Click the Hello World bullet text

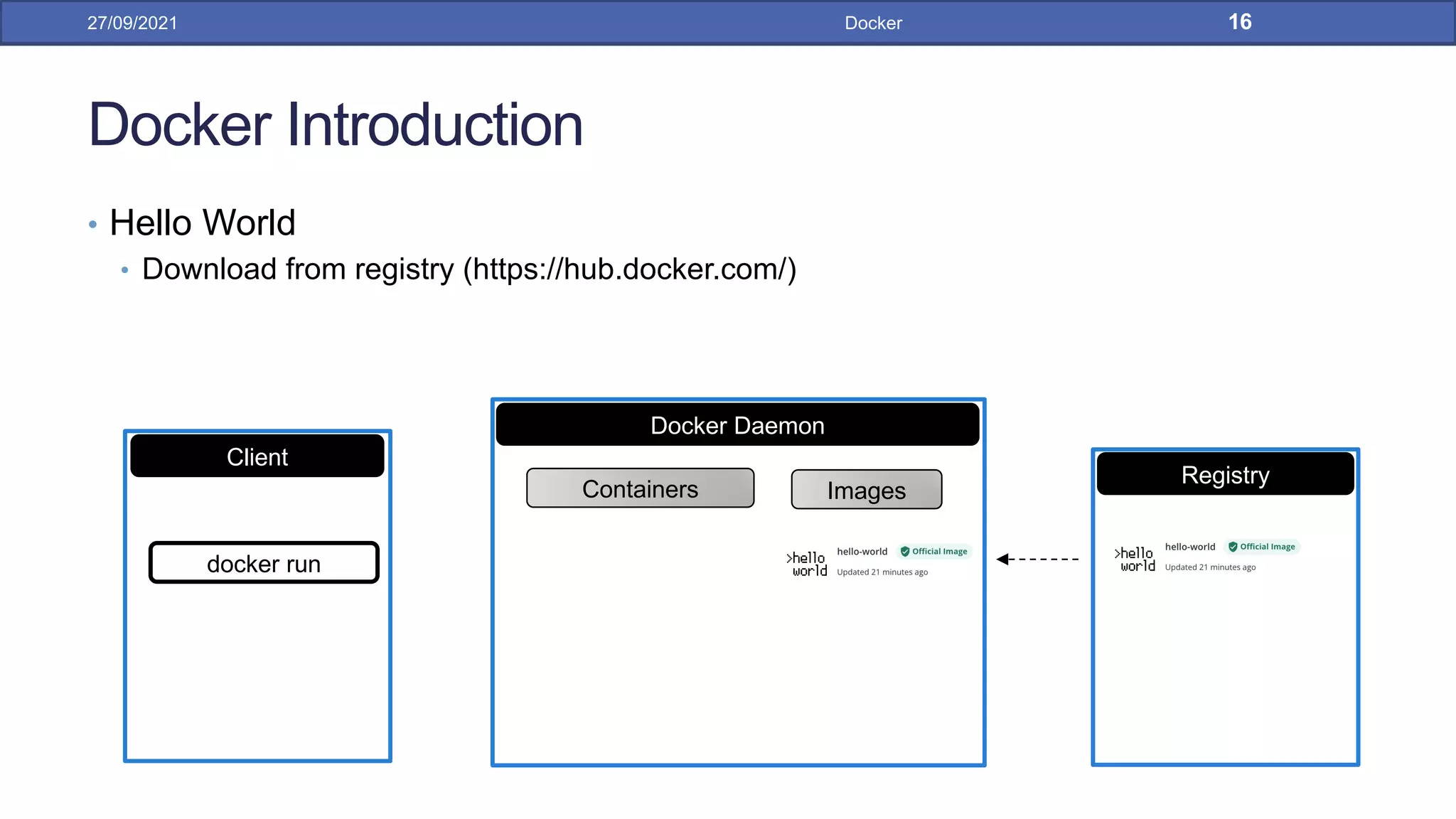click(203, 223)
